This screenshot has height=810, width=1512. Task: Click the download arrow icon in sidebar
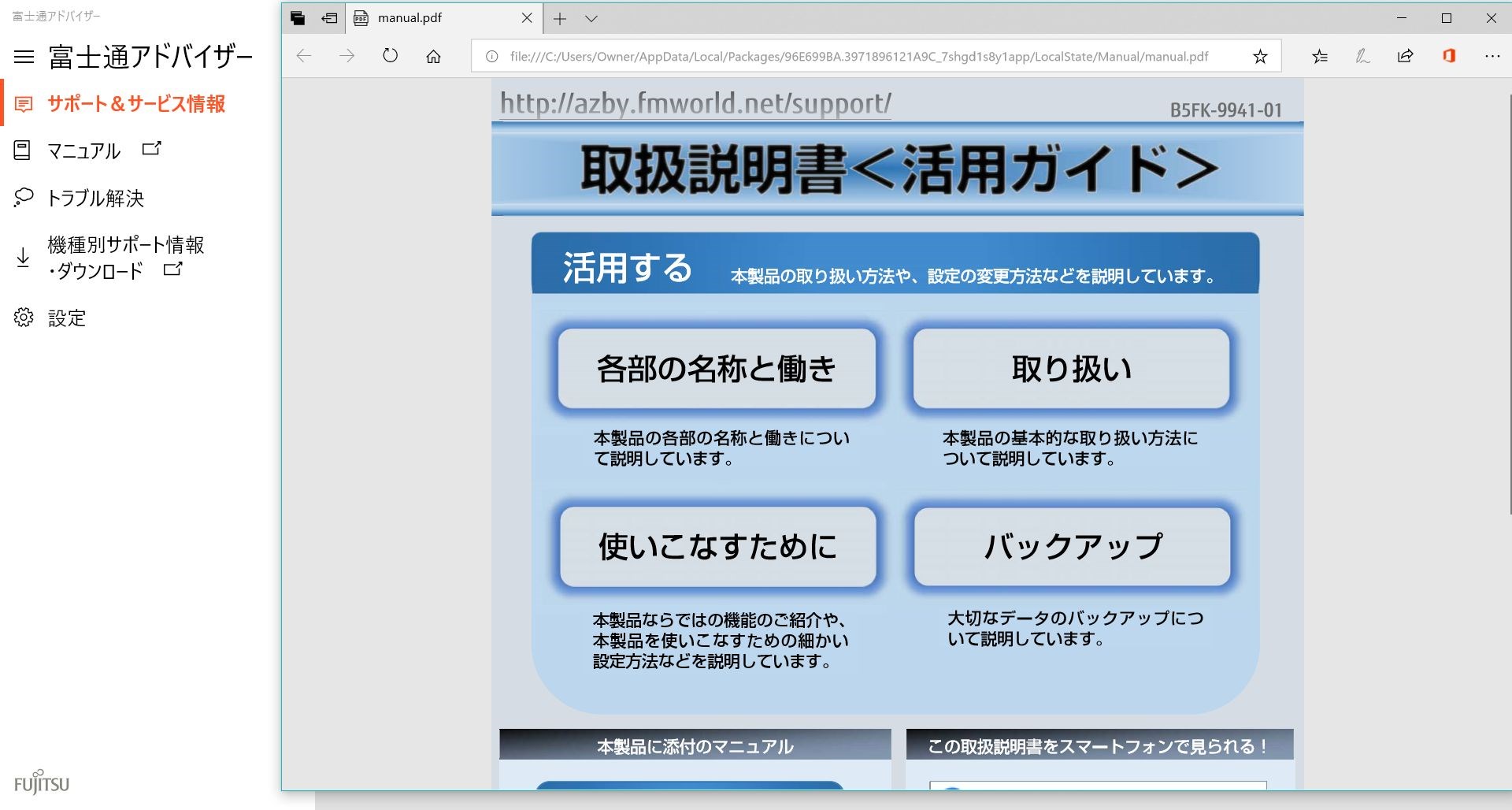[23, 257]
